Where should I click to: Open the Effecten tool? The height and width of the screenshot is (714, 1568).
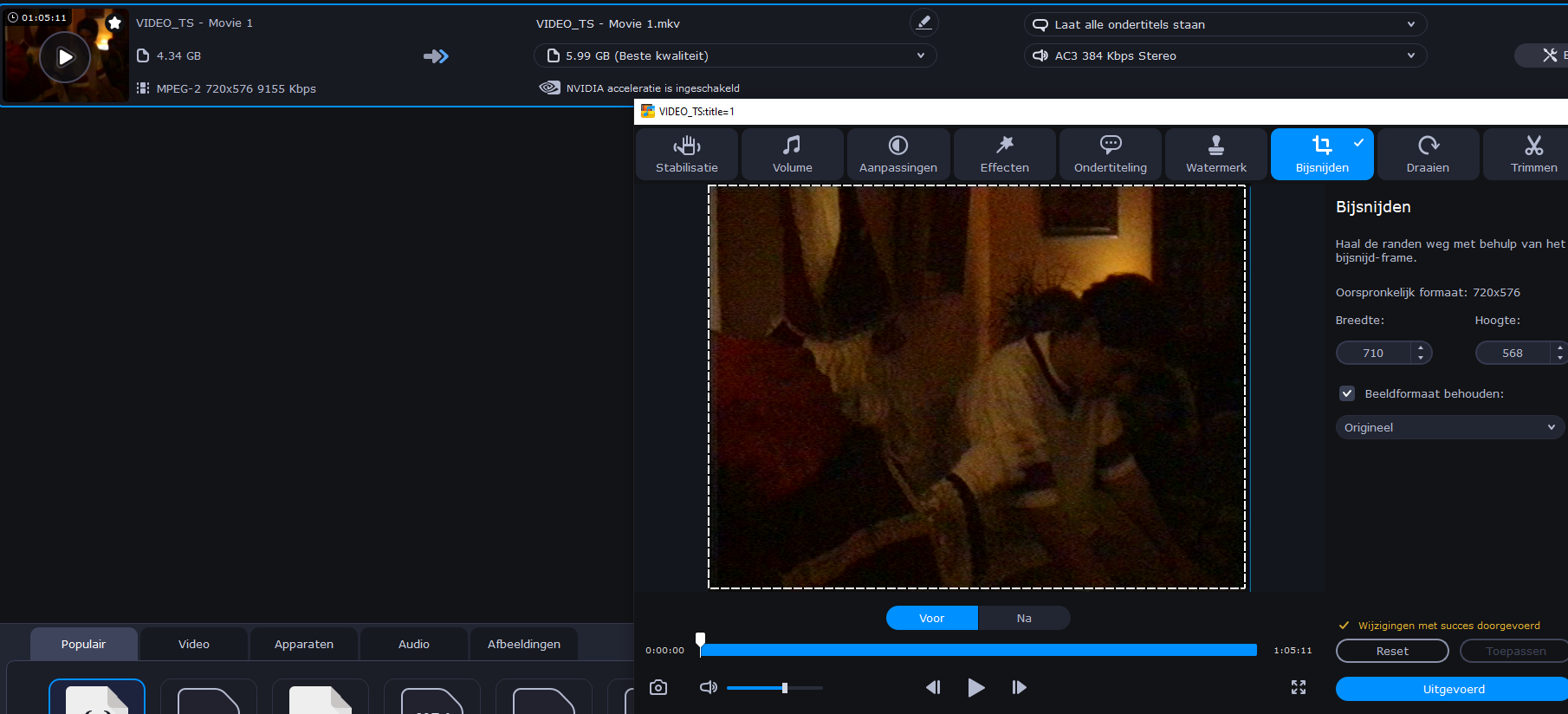(x=1004, y=154)
